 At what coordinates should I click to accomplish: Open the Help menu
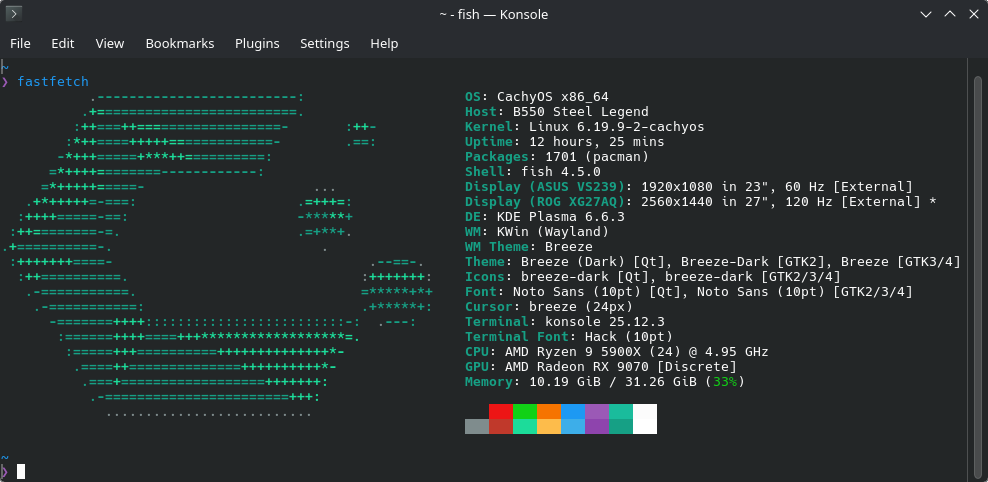click(384, 43)
